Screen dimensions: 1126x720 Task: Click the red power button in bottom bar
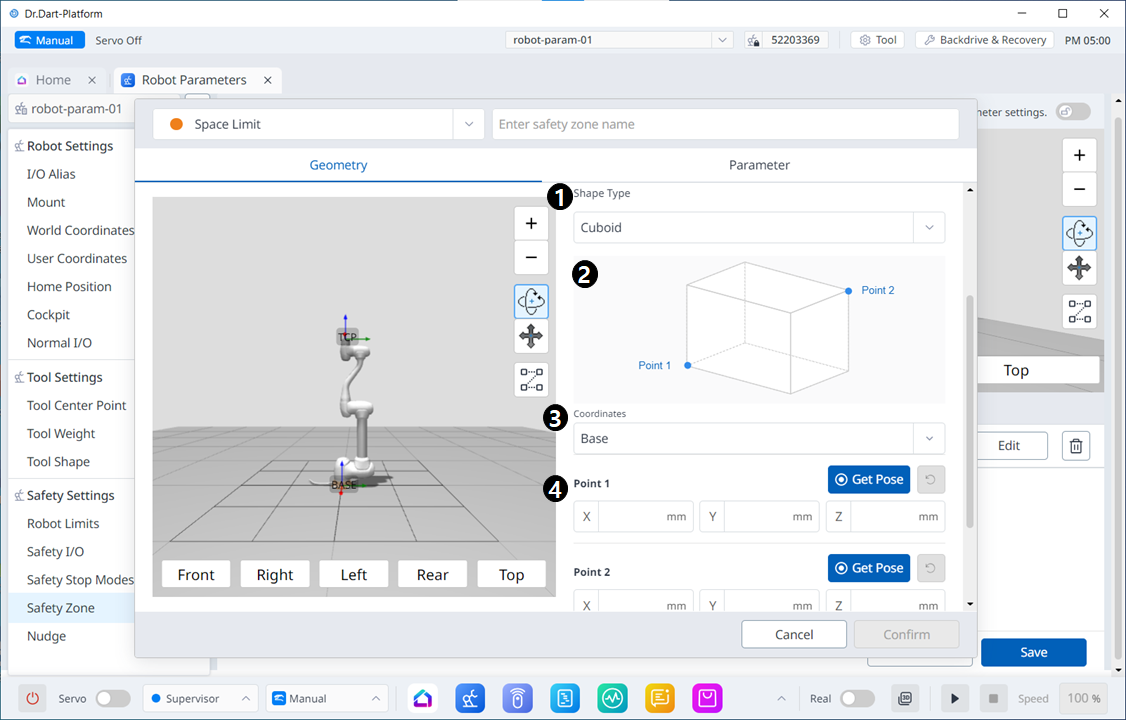(x=33, y=698)
